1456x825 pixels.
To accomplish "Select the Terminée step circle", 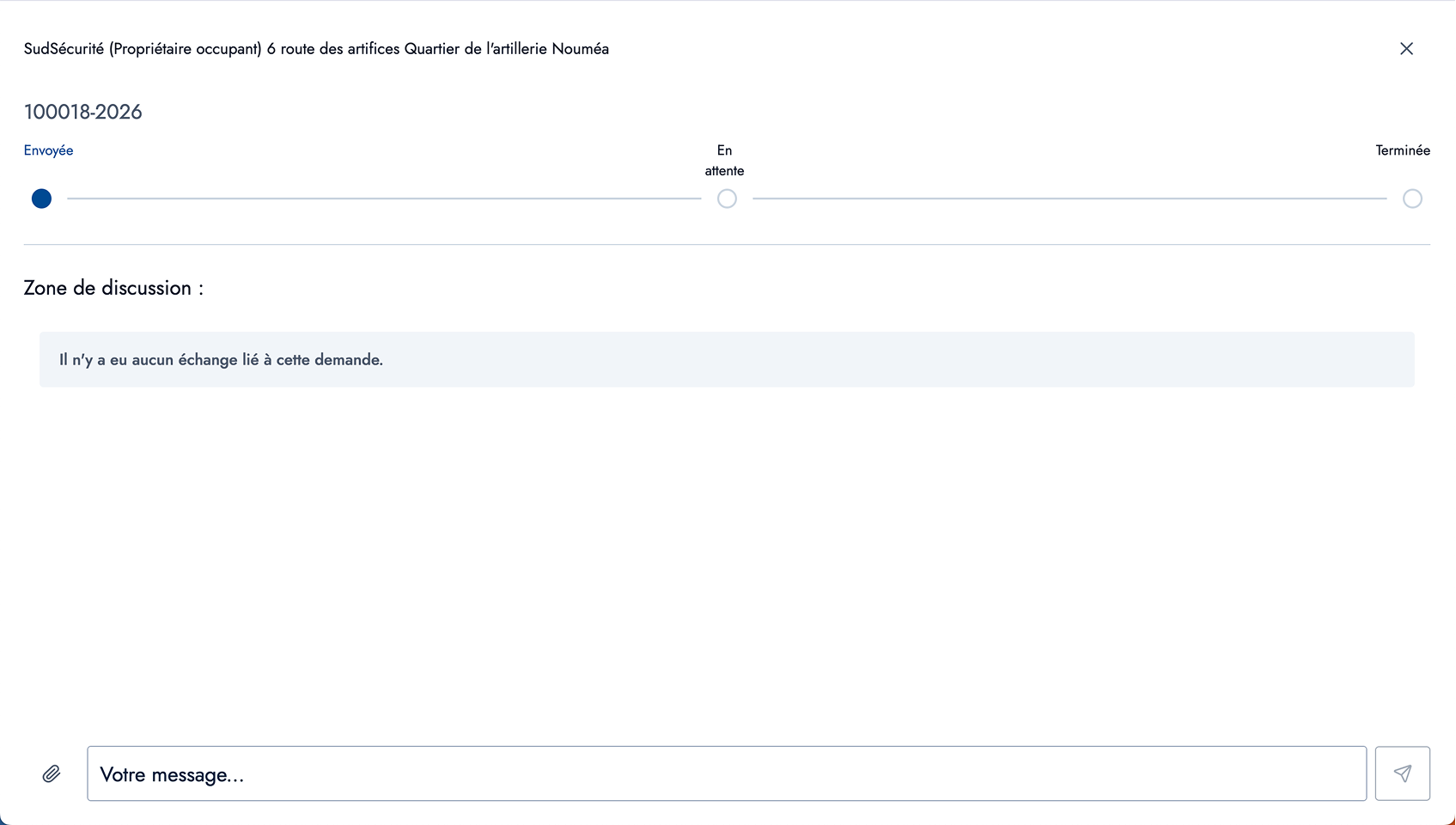I will [x=1412, y=199].
